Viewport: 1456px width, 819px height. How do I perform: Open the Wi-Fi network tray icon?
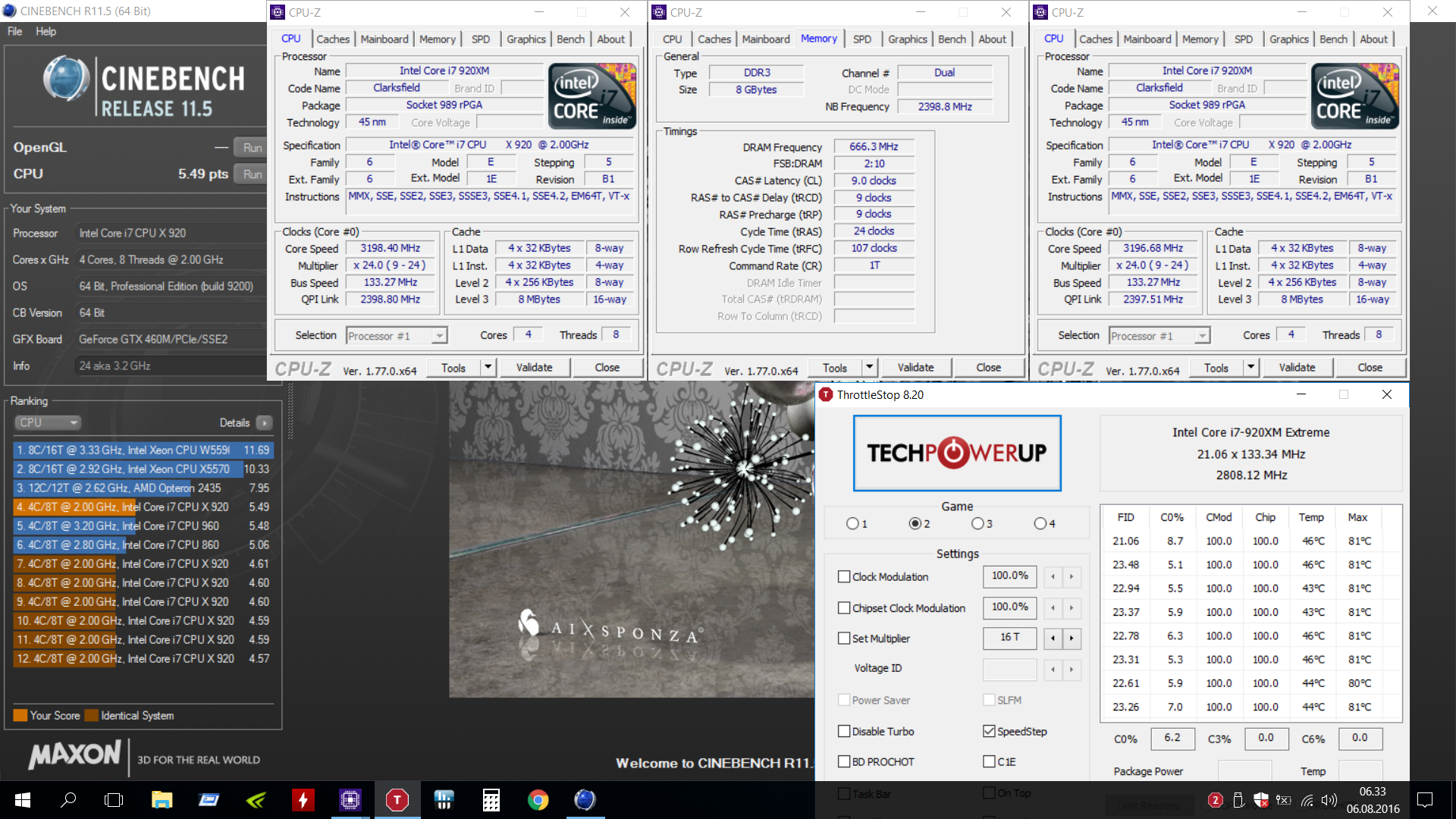click(x=1307, y=800)
